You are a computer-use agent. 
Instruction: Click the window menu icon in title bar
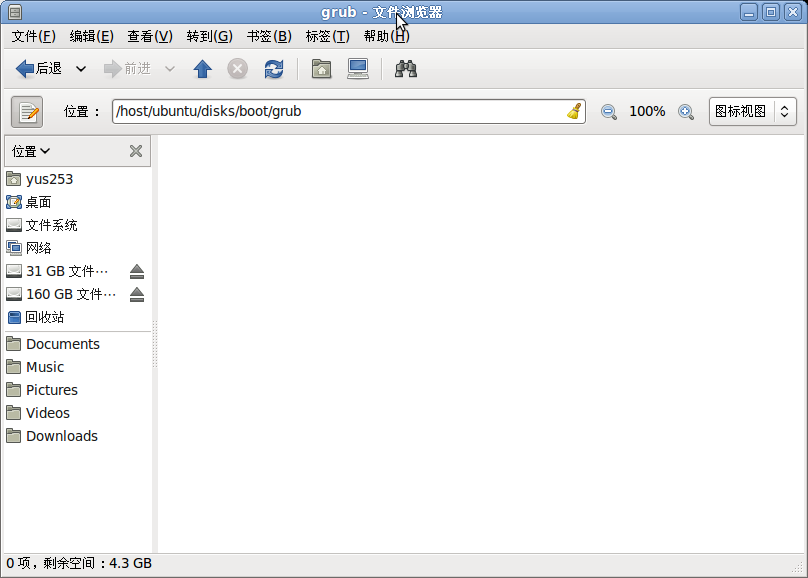tap(15, 12)
